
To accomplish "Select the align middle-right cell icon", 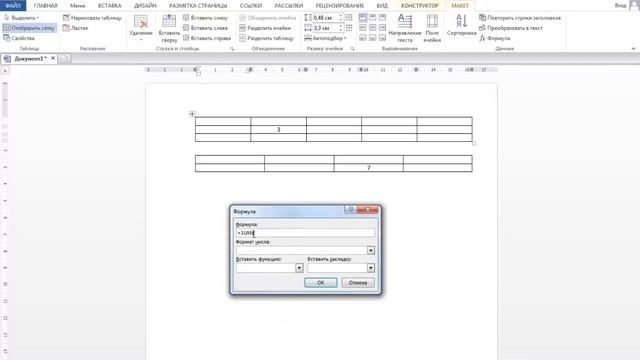I will click(x=382, y=28).
